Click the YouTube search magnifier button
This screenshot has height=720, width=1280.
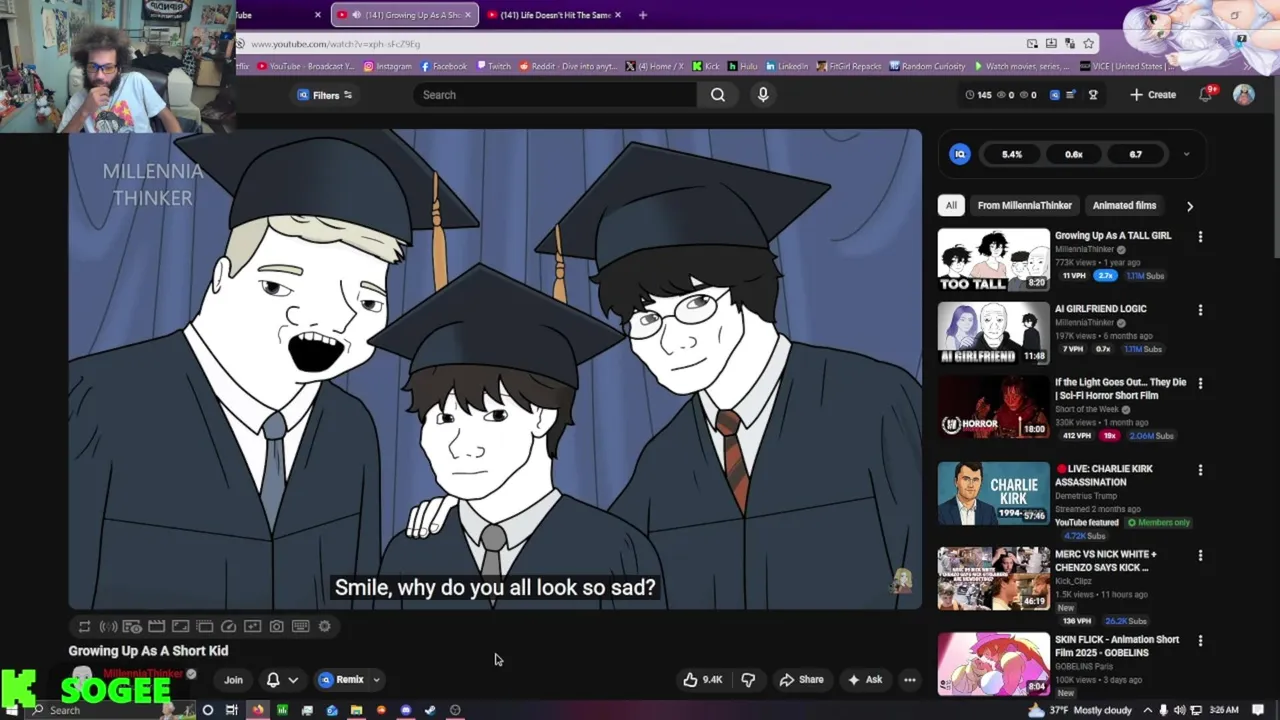(718, 95)
